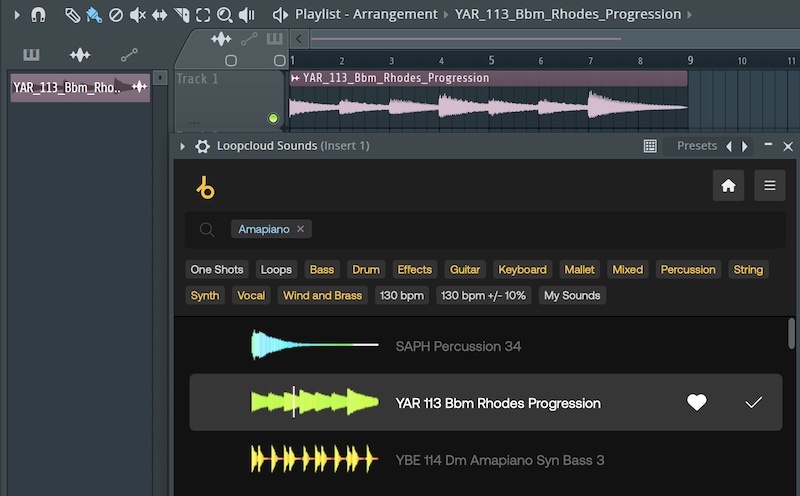Screen dimensions: 800x496
Task: Preview SAPH Percussion 34 waveform
Action: tap(315, 345)
